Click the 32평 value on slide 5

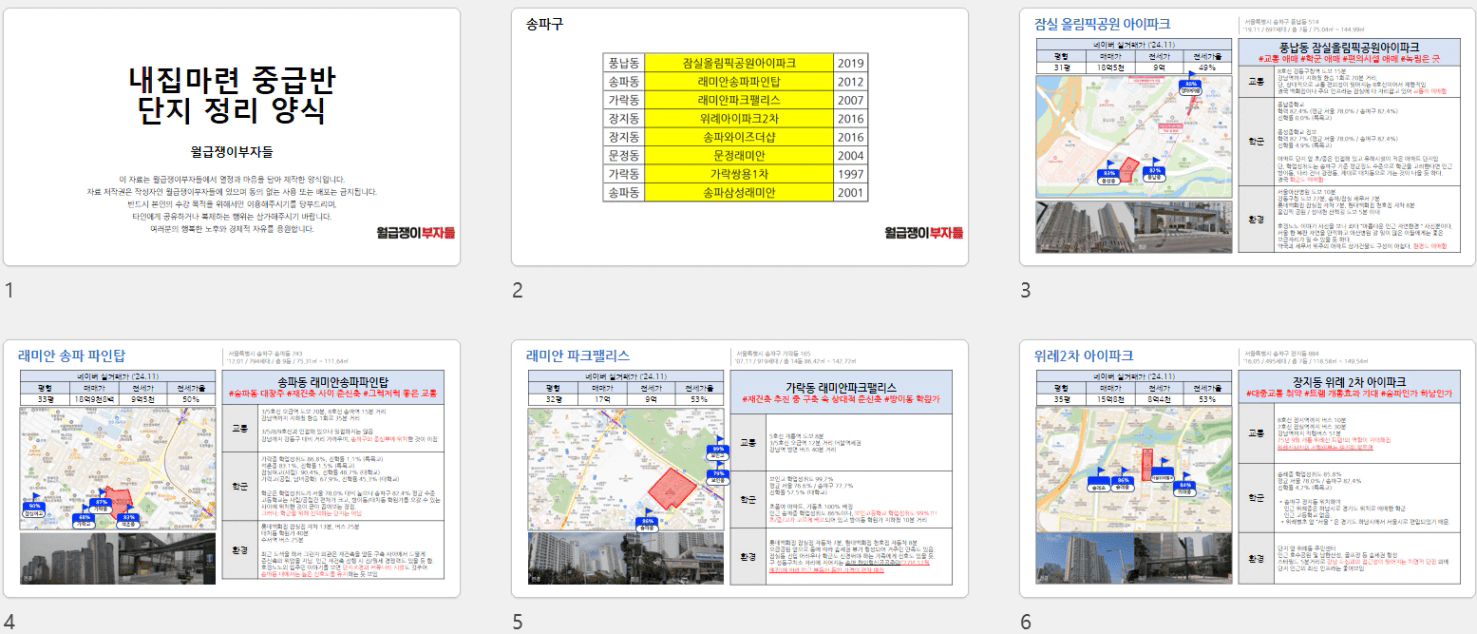click(x=553, y=399)
